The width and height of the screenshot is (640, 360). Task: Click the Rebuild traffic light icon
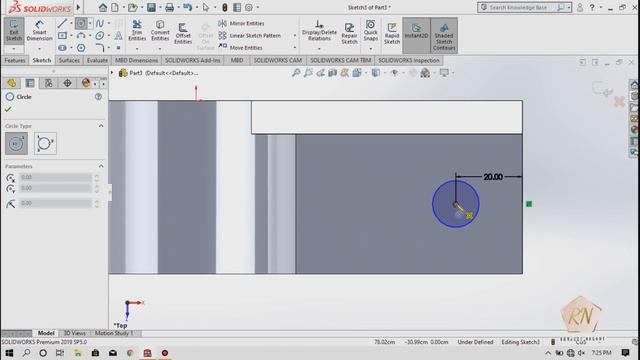[224, 7]
